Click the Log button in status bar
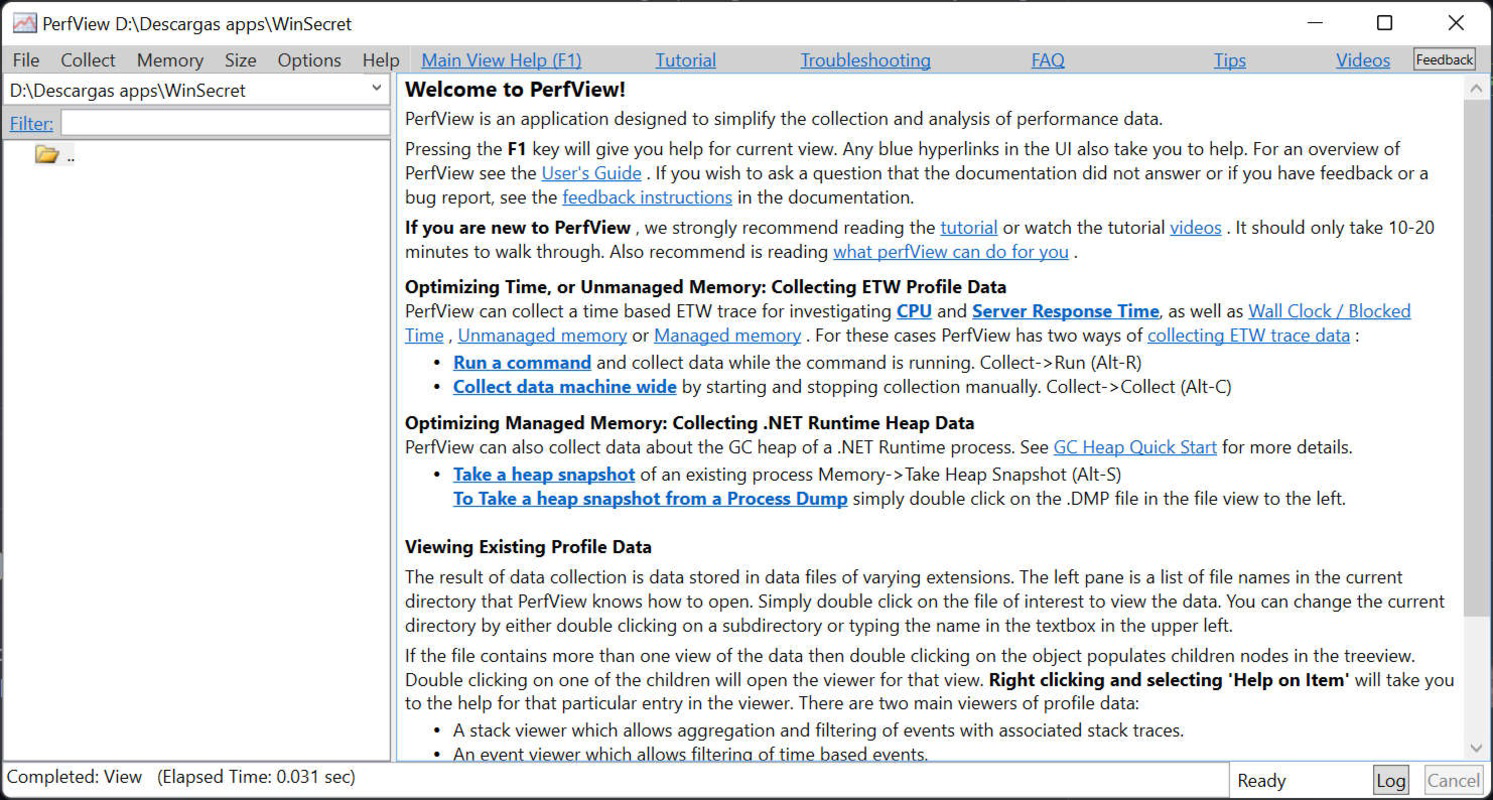Image resolution: width=1493 pixels, height=800 pixels. coord(1391,779)
